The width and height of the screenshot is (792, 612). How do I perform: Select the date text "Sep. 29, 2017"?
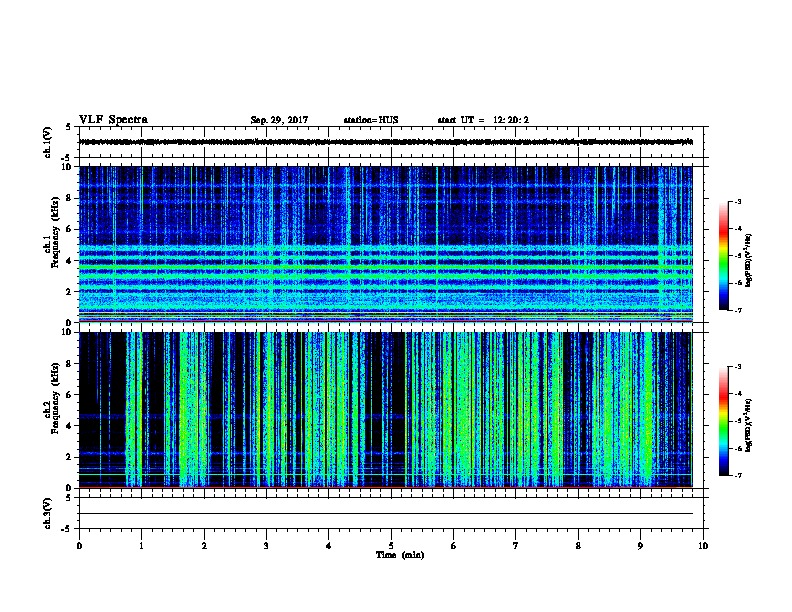click(x=279, y=120)
